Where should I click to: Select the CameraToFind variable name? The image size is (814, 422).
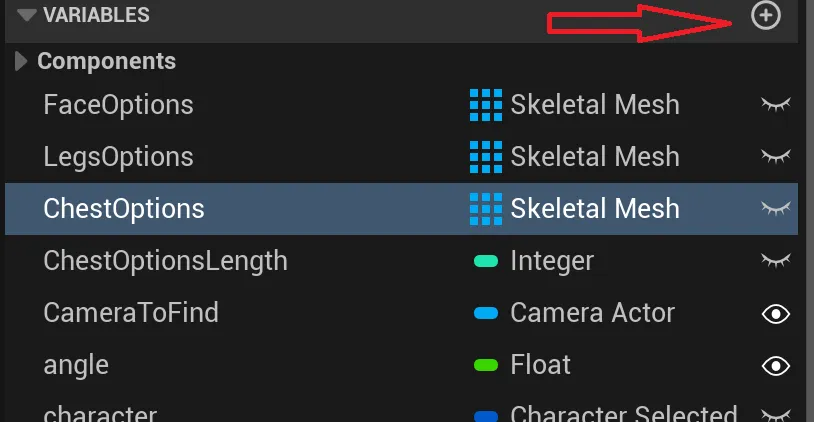pos(131,313)
